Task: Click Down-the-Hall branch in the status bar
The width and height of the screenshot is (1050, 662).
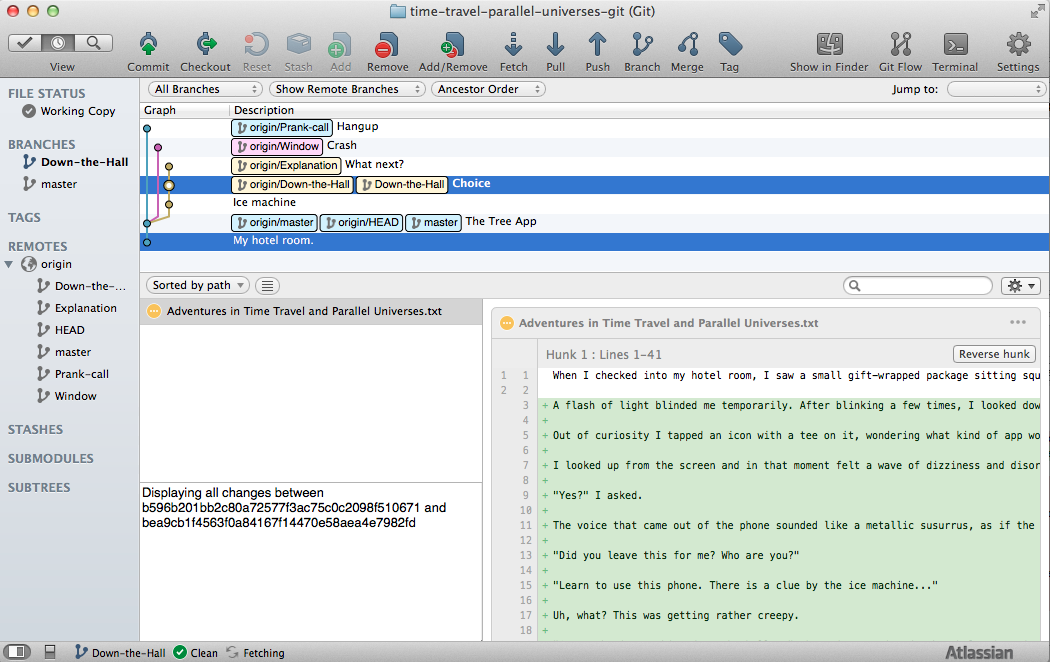Action: coord(121,653)
